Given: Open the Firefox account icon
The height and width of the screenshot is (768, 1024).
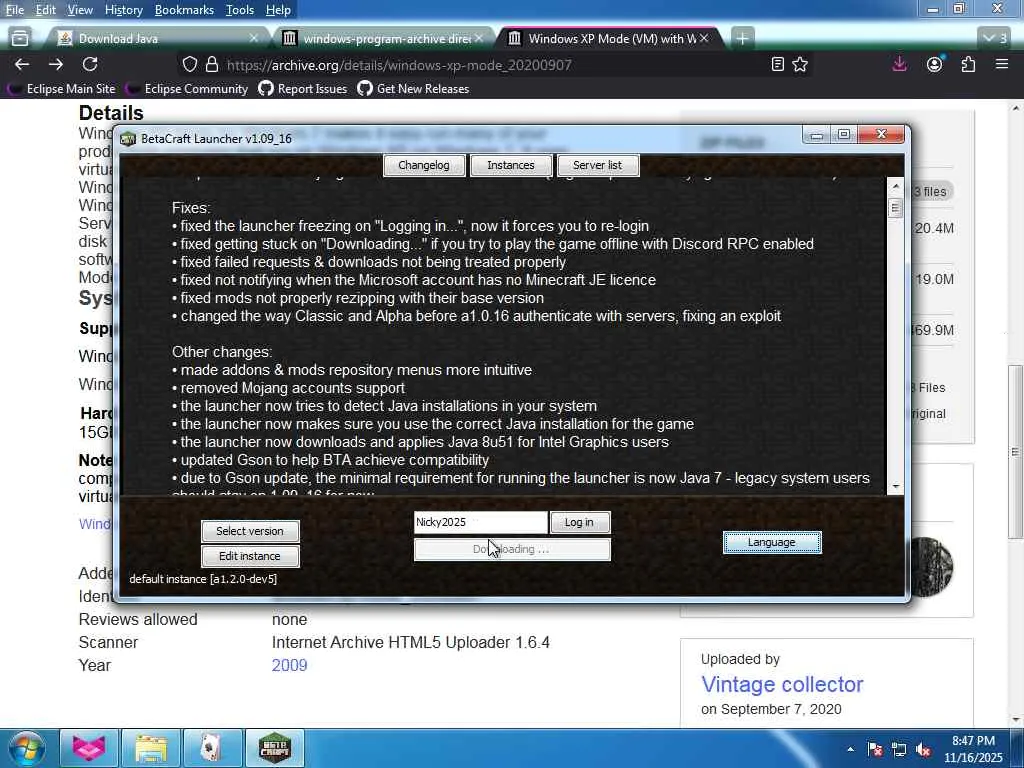Looking at the screenshot, I should (935, 64).
